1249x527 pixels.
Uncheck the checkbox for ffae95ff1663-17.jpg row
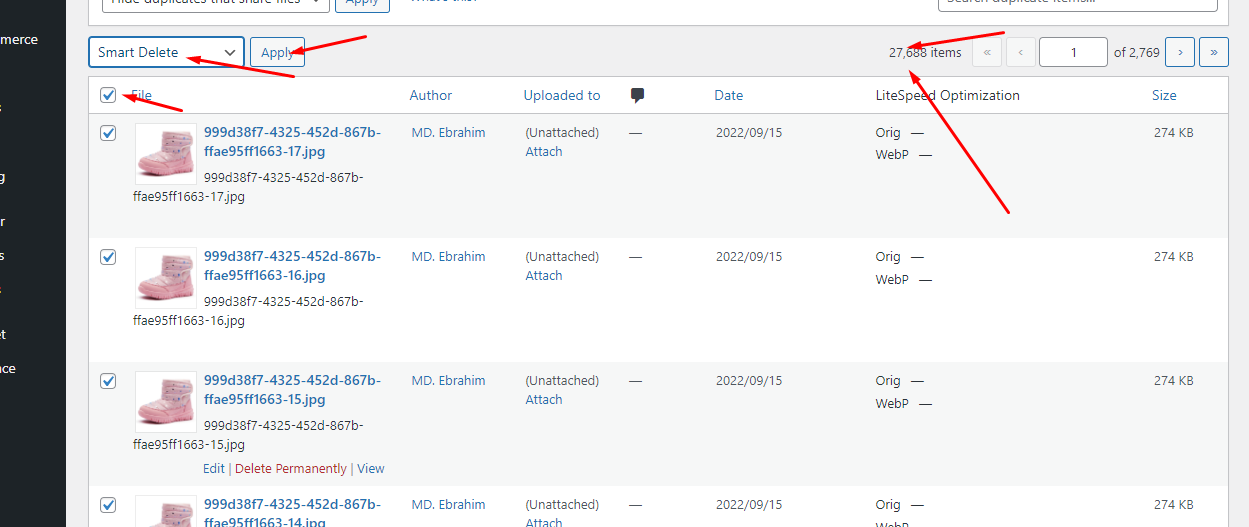pyautogui.click(x=108, y=133)
